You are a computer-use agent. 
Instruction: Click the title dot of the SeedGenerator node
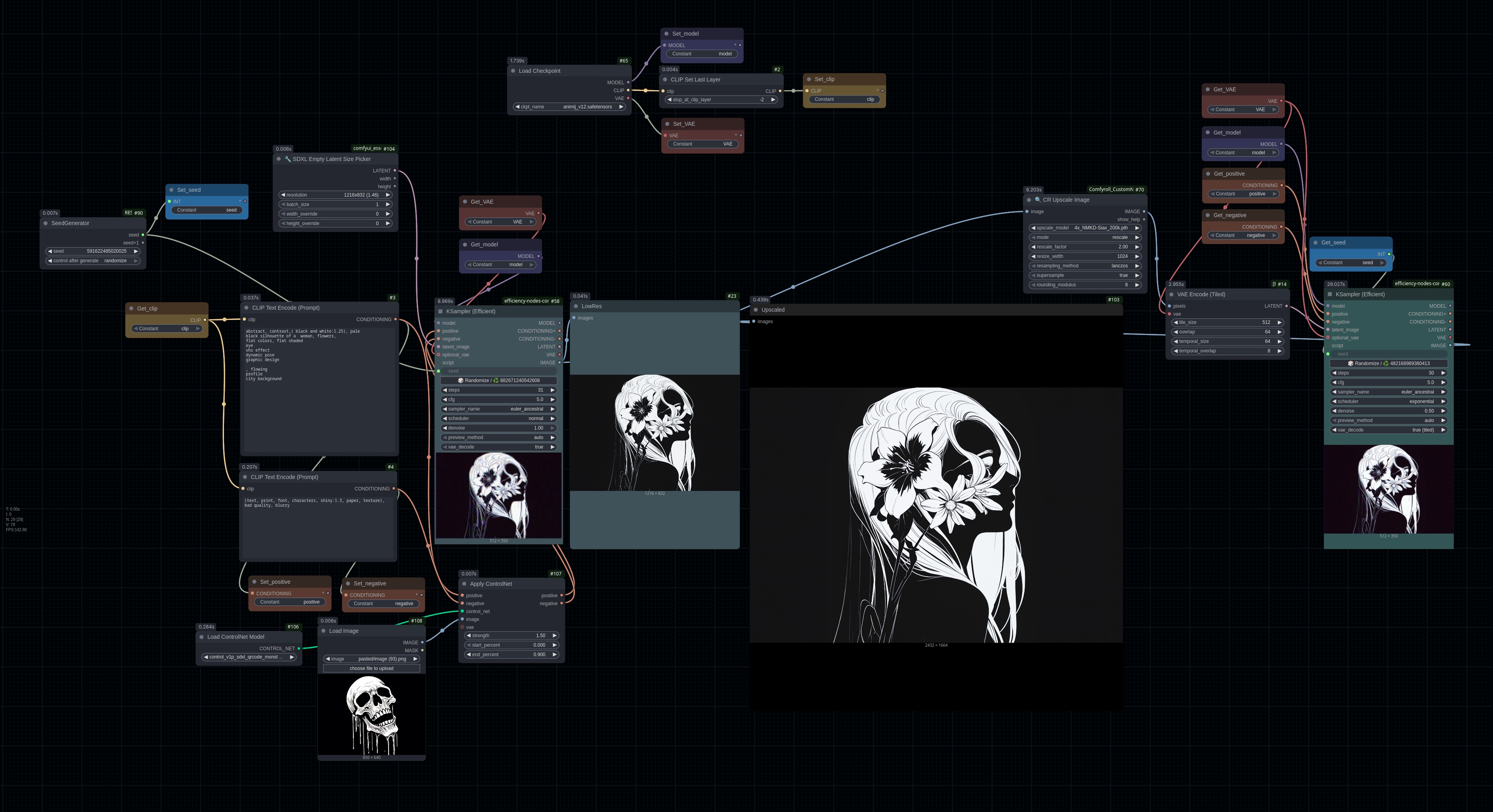click(46, 223)
